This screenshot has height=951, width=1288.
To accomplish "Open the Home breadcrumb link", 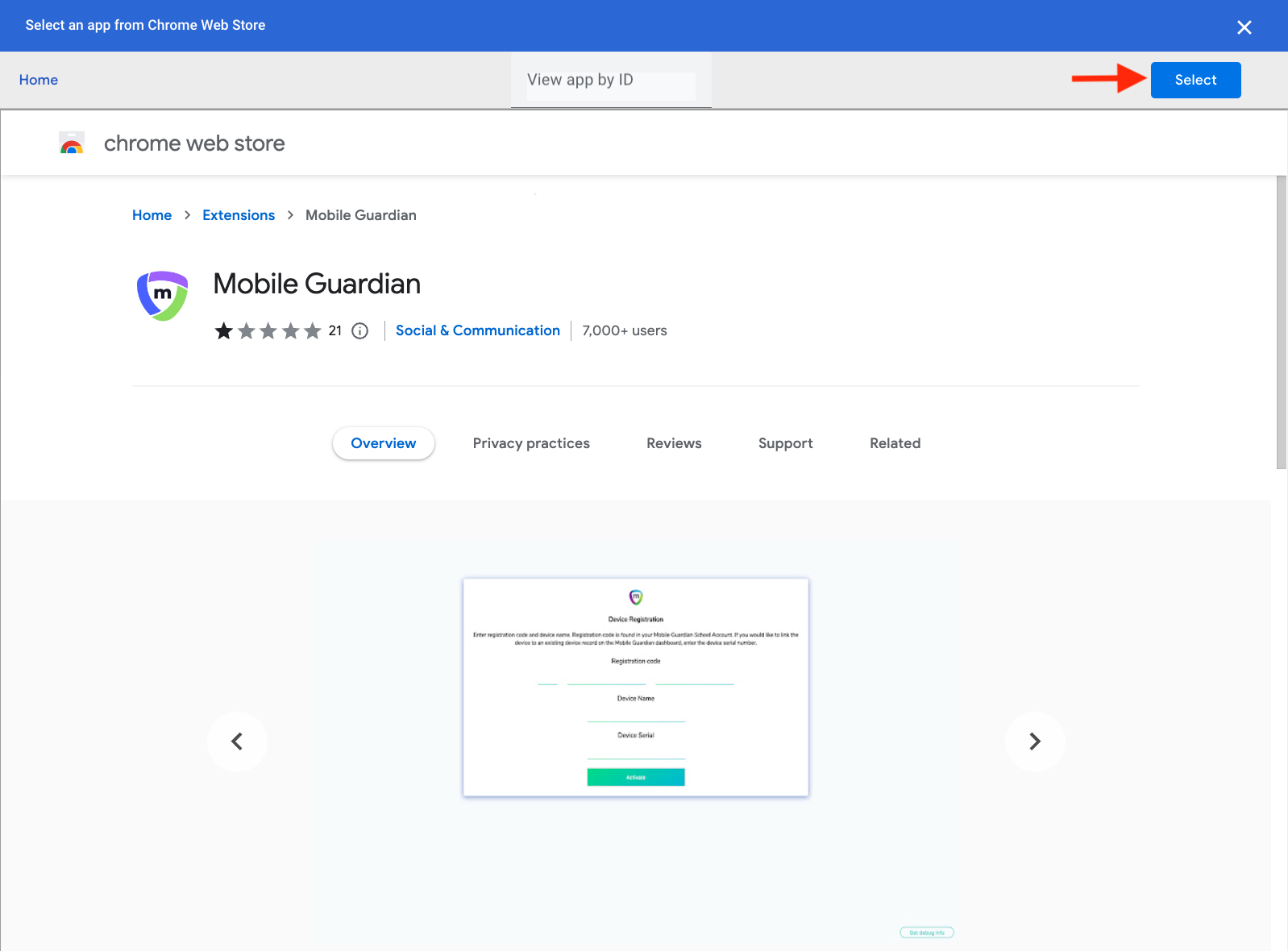I will (x=152, y=215).
